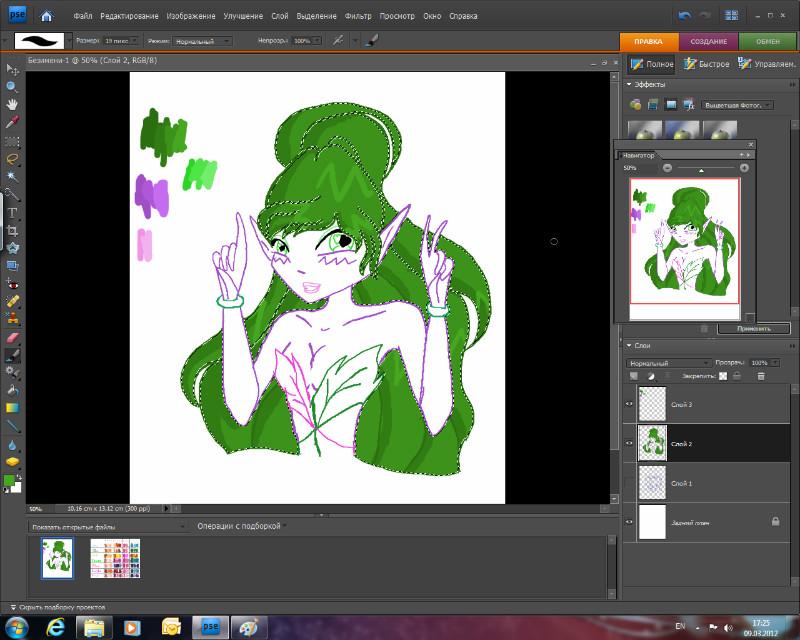Select the Lasso tool
This screenshot has height=640, width=800.
click(x=13, y=158)
